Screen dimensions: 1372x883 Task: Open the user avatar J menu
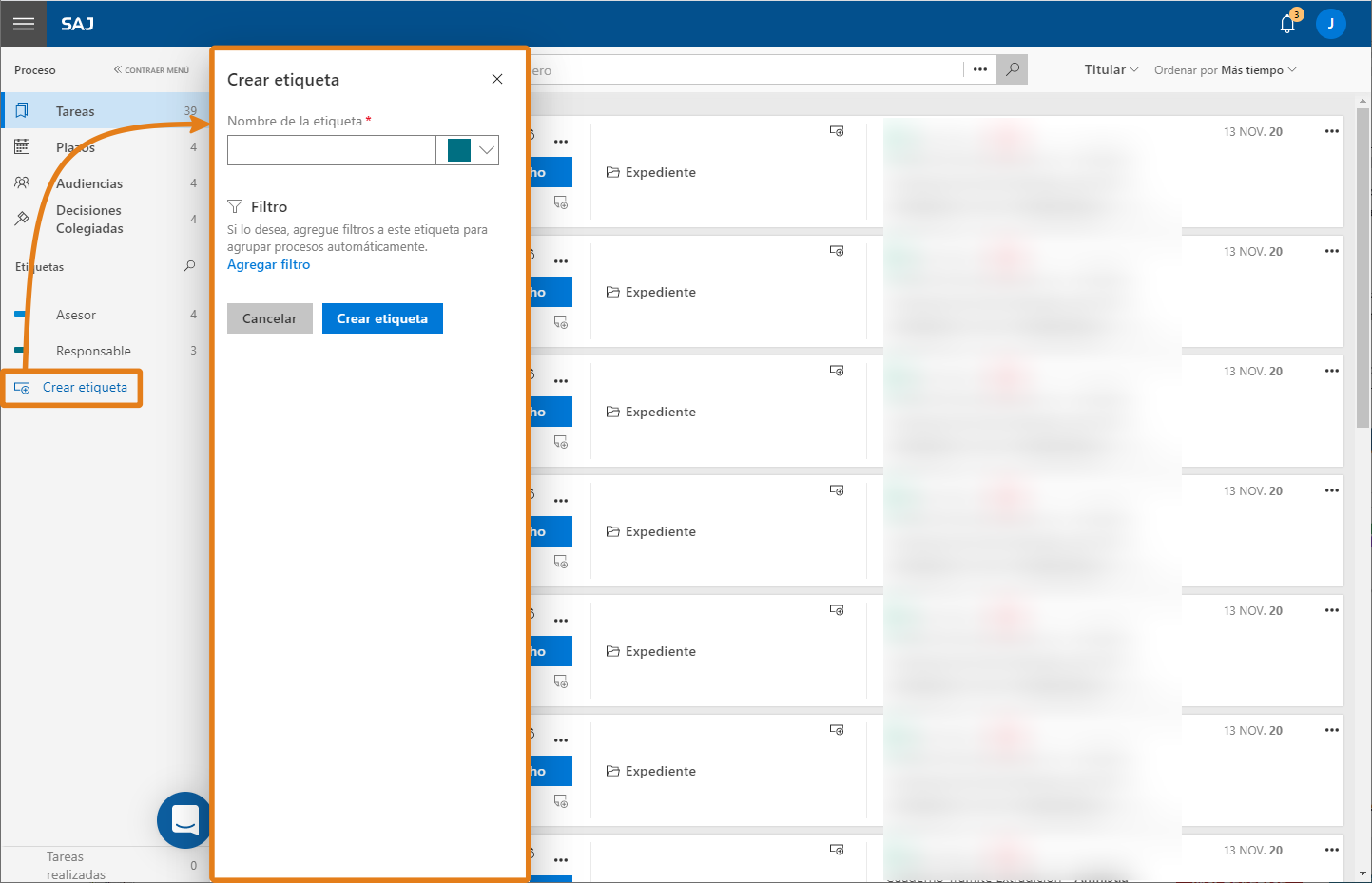[x=1330, y=24]
